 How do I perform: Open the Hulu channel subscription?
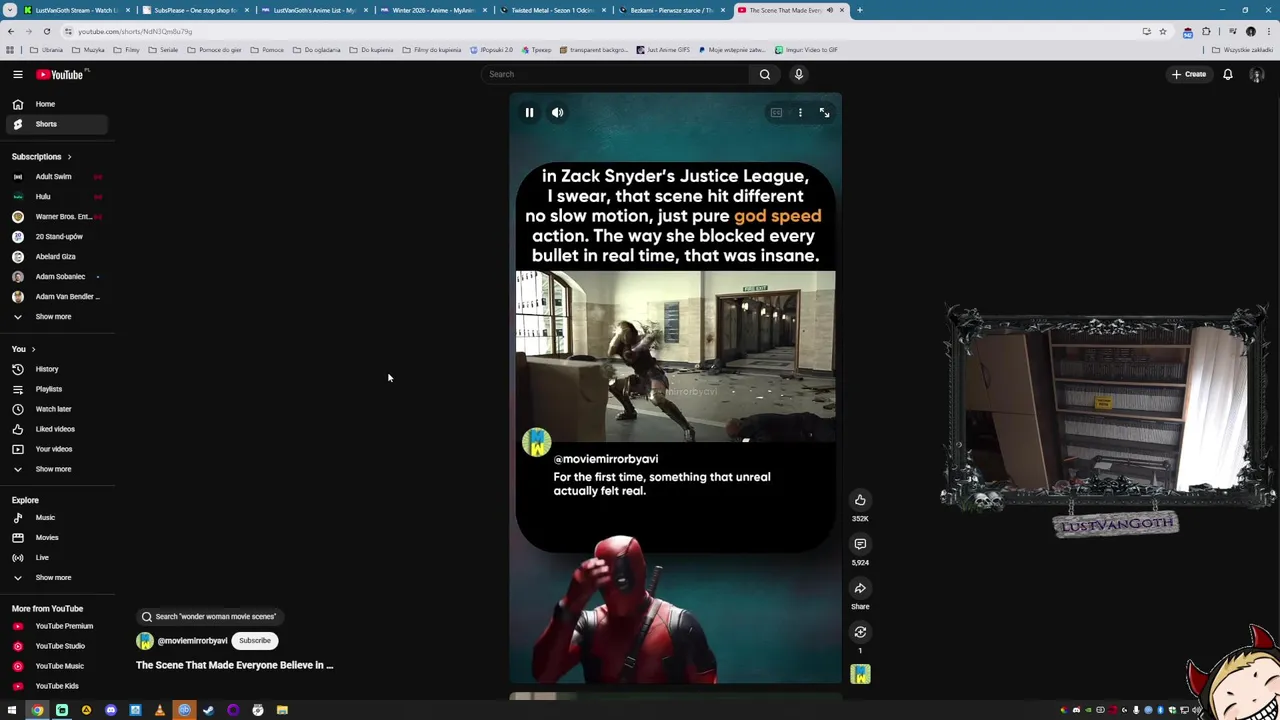[x=56, y=197]
